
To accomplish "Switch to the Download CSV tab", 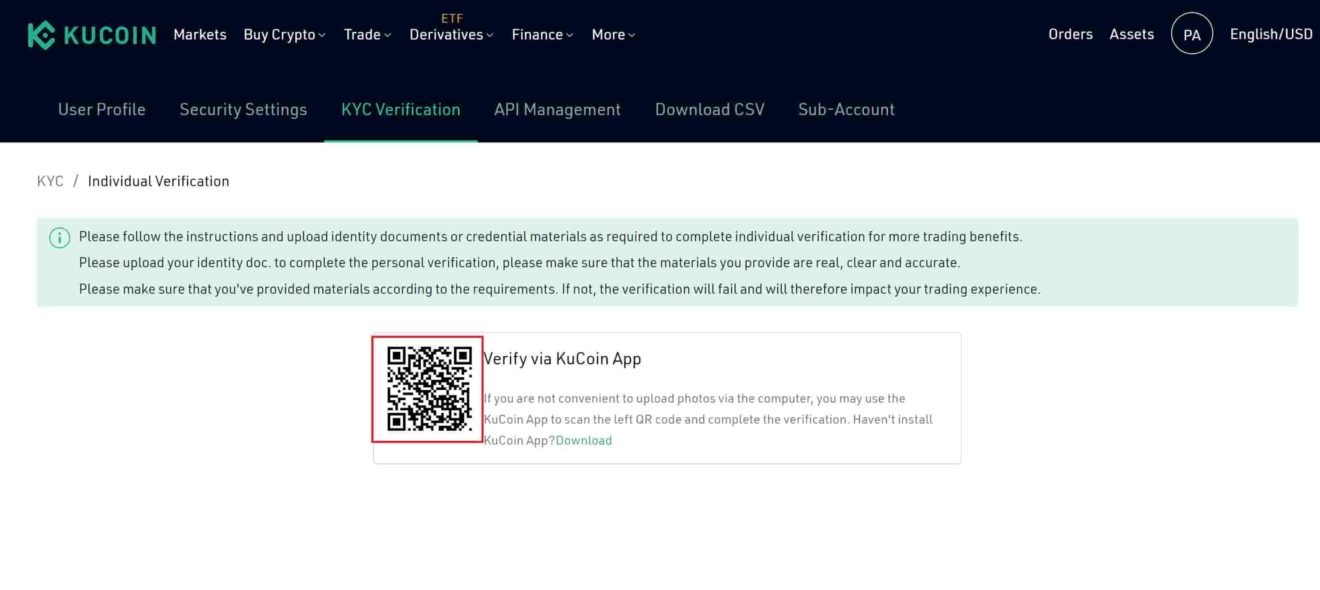I will (709, 109).
